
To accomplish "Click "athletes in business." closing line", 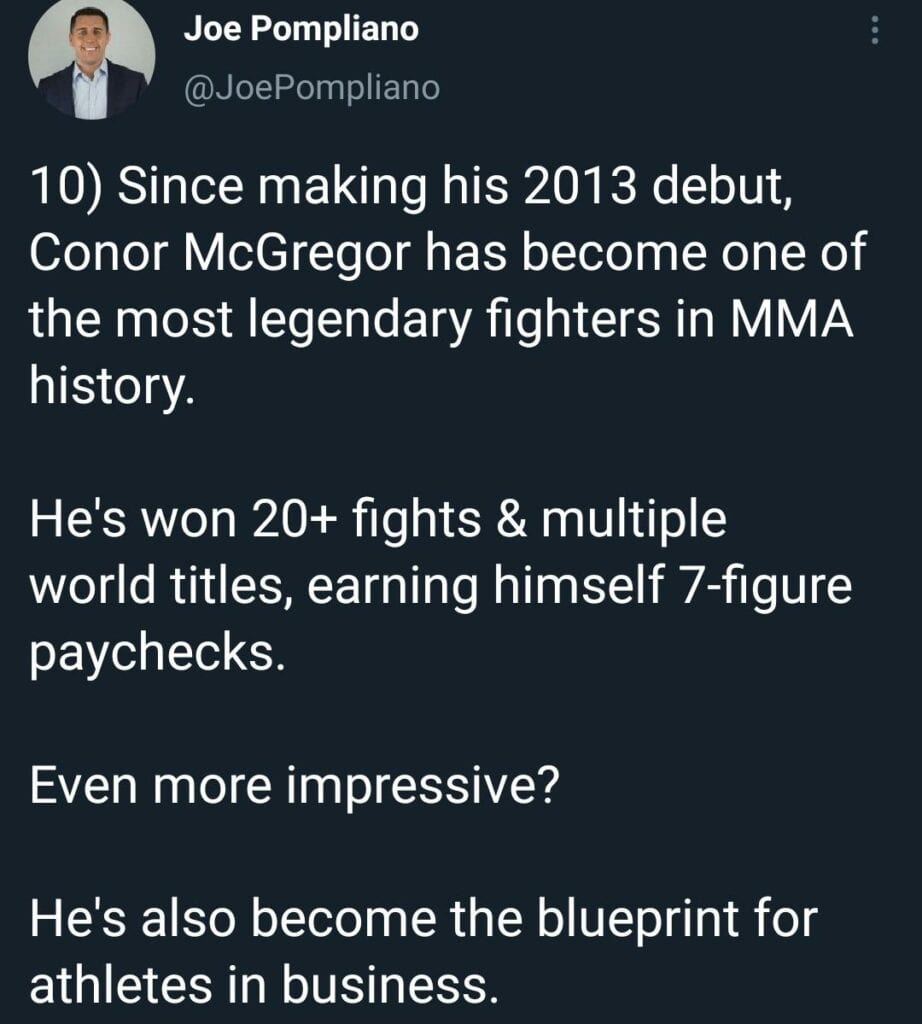I will pyautogui.click(x=264, y=985).
